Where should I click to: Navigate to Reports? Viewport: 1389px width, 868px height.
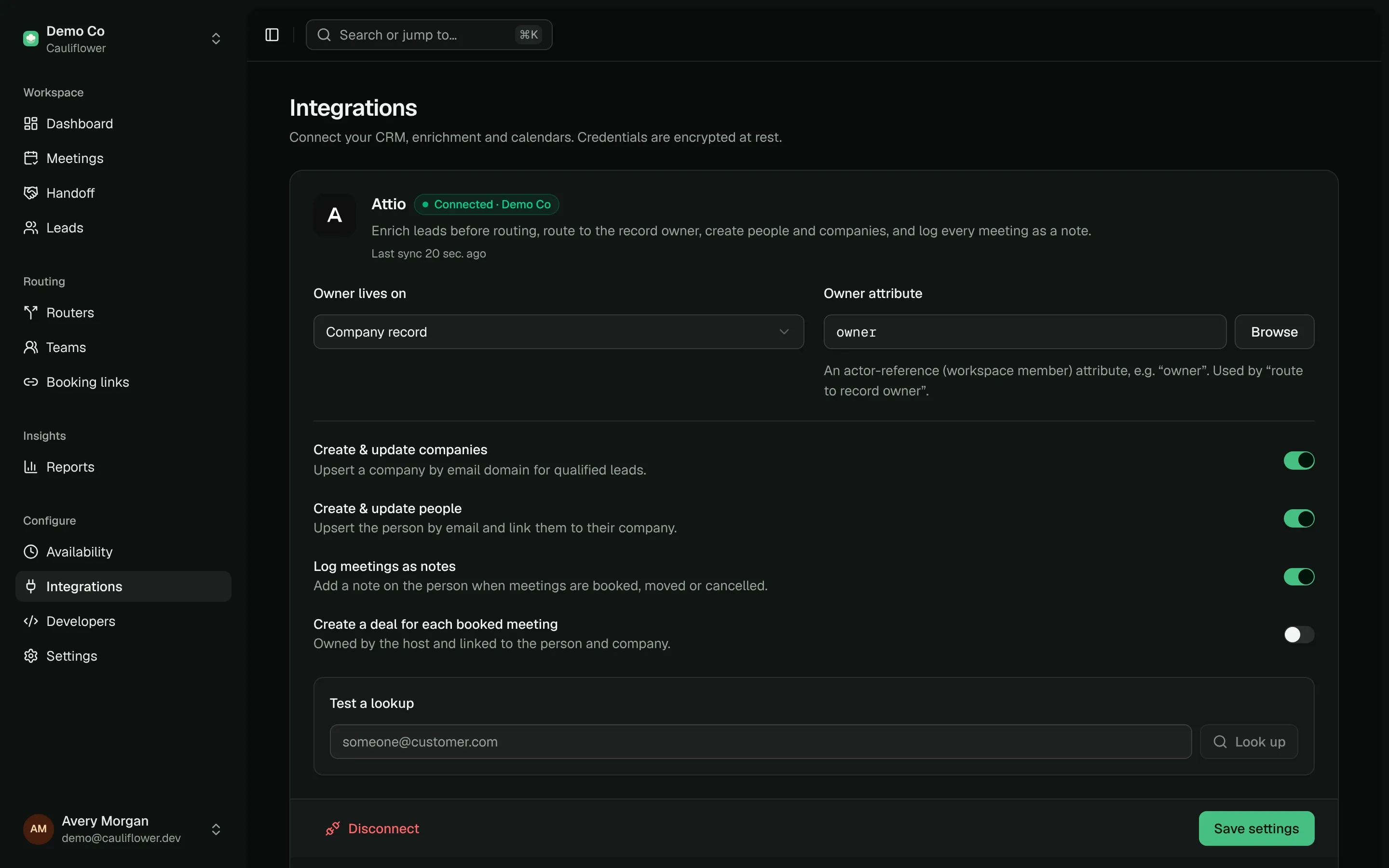coord(123,467)
